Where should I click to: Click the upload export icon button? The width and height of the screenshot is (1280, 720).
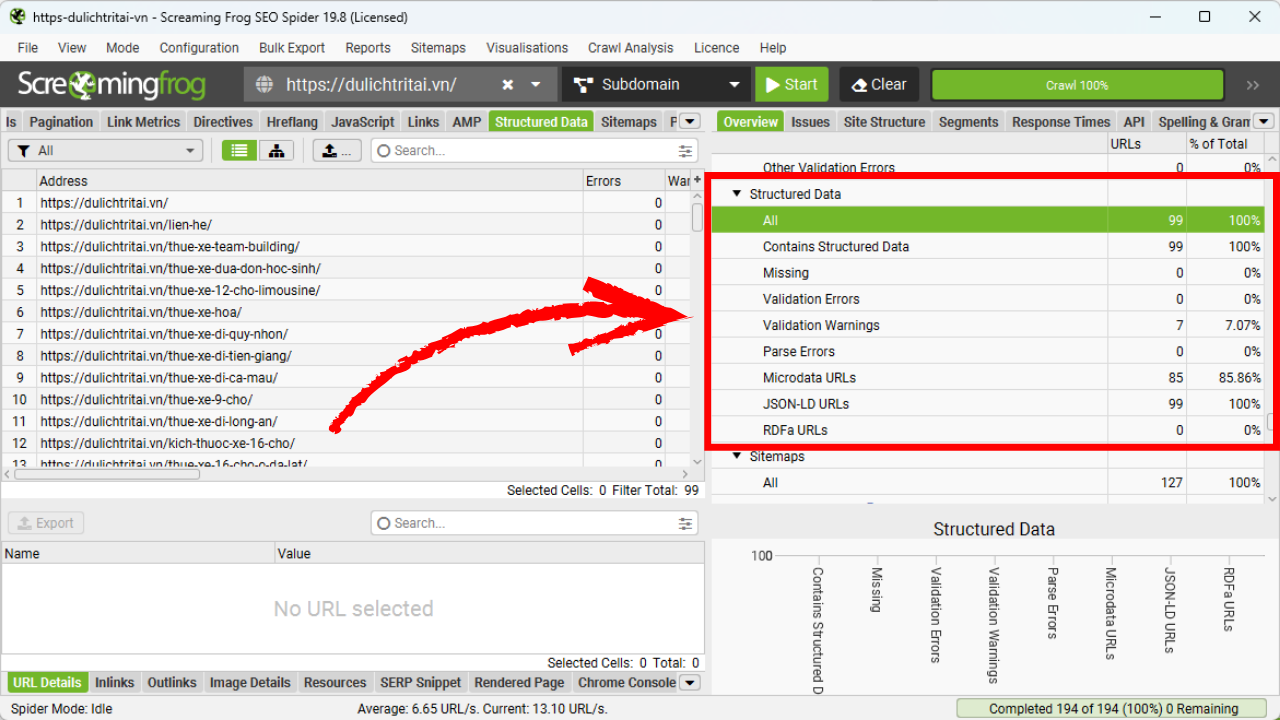pyautogui.click(x=337, y=150)
